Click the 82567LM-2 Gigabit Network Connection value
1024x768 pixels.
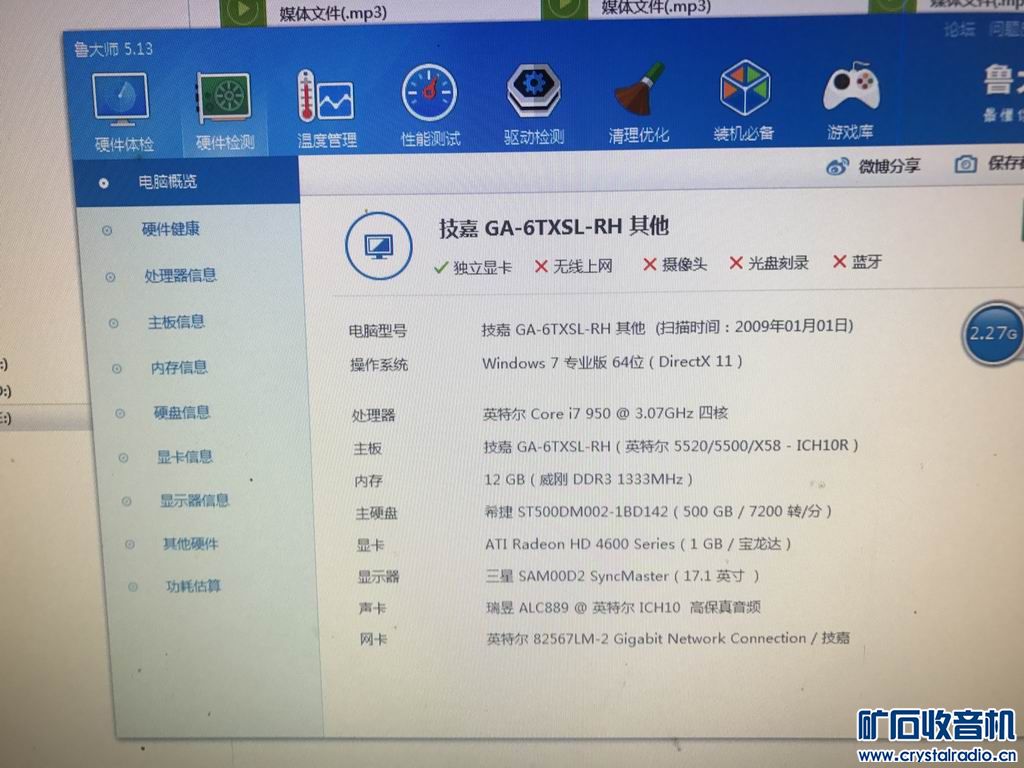pyautogui.click(x=669, y=638)
